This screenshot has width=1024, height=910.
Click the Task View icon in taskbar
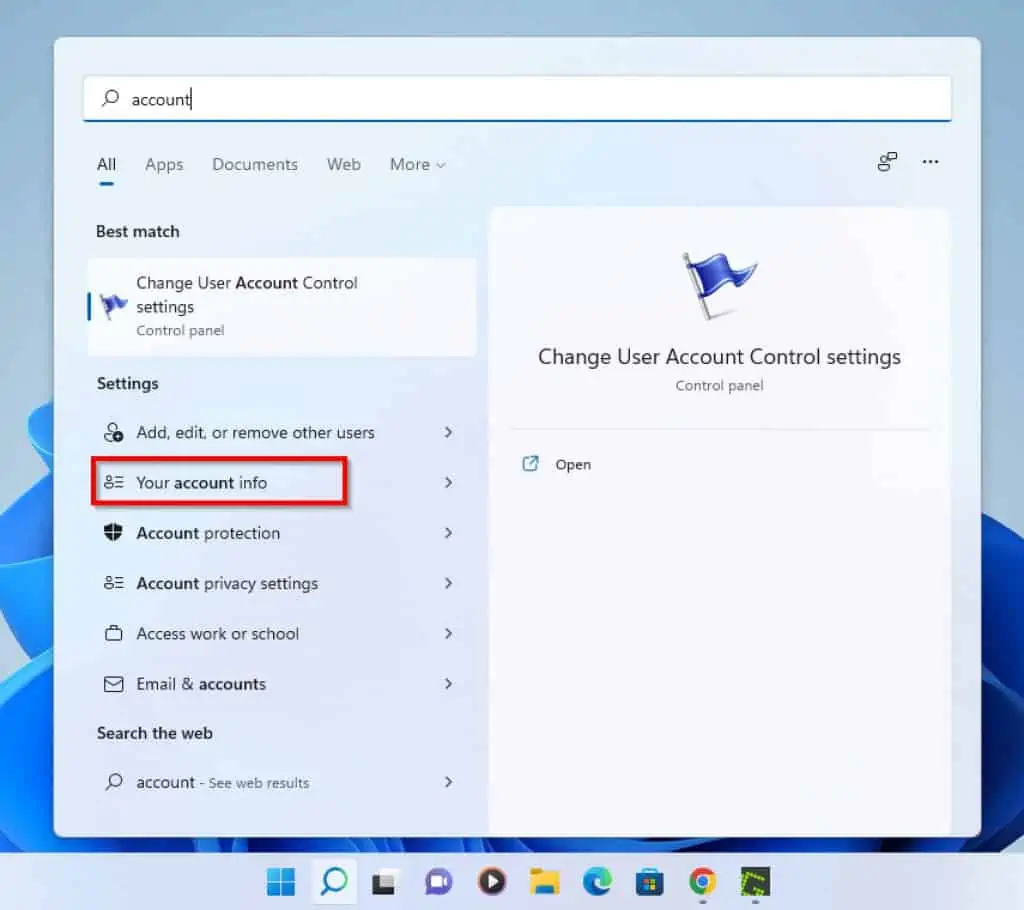point(384,881)
